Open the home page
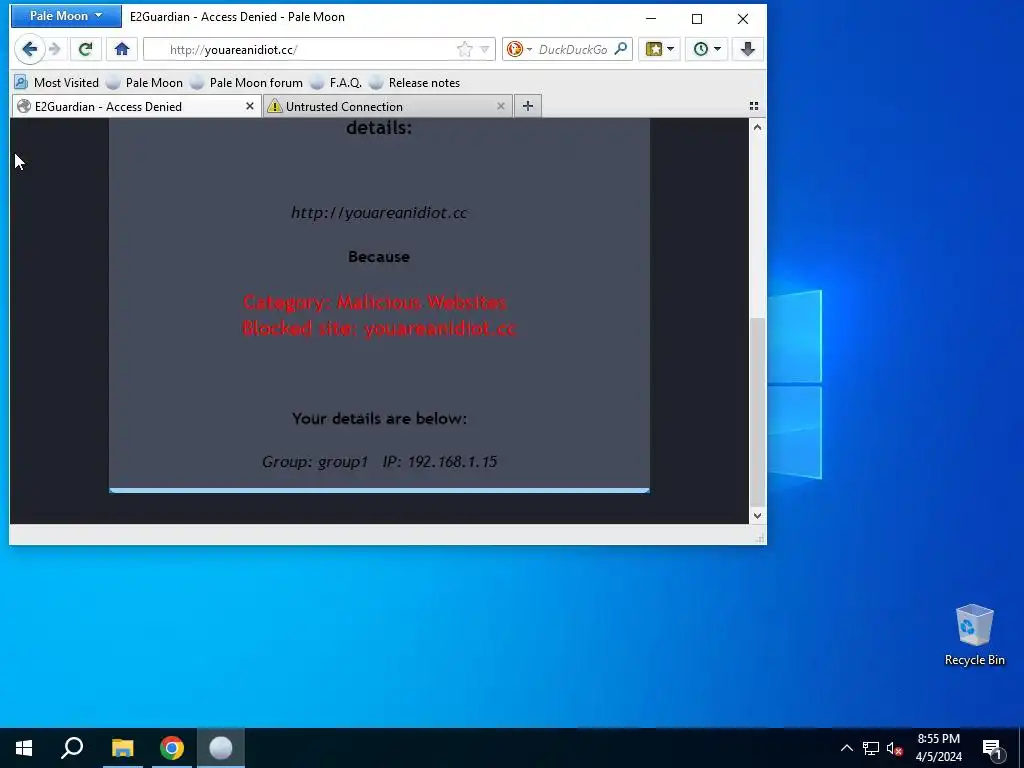 coord(121,49)
